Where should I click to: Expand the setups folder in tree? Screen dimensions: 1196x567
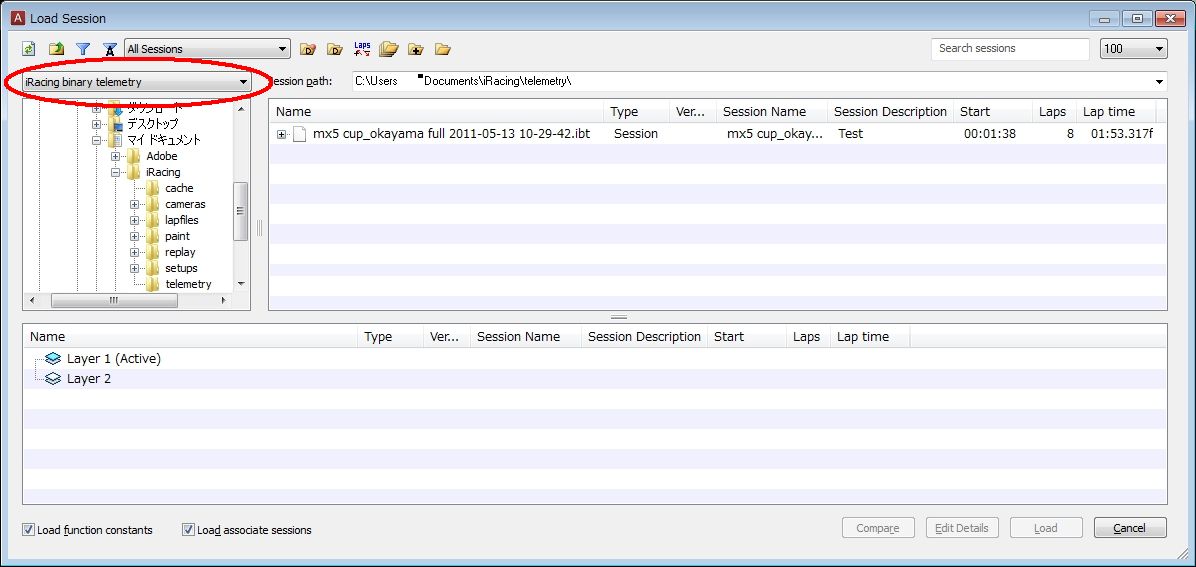134,269
